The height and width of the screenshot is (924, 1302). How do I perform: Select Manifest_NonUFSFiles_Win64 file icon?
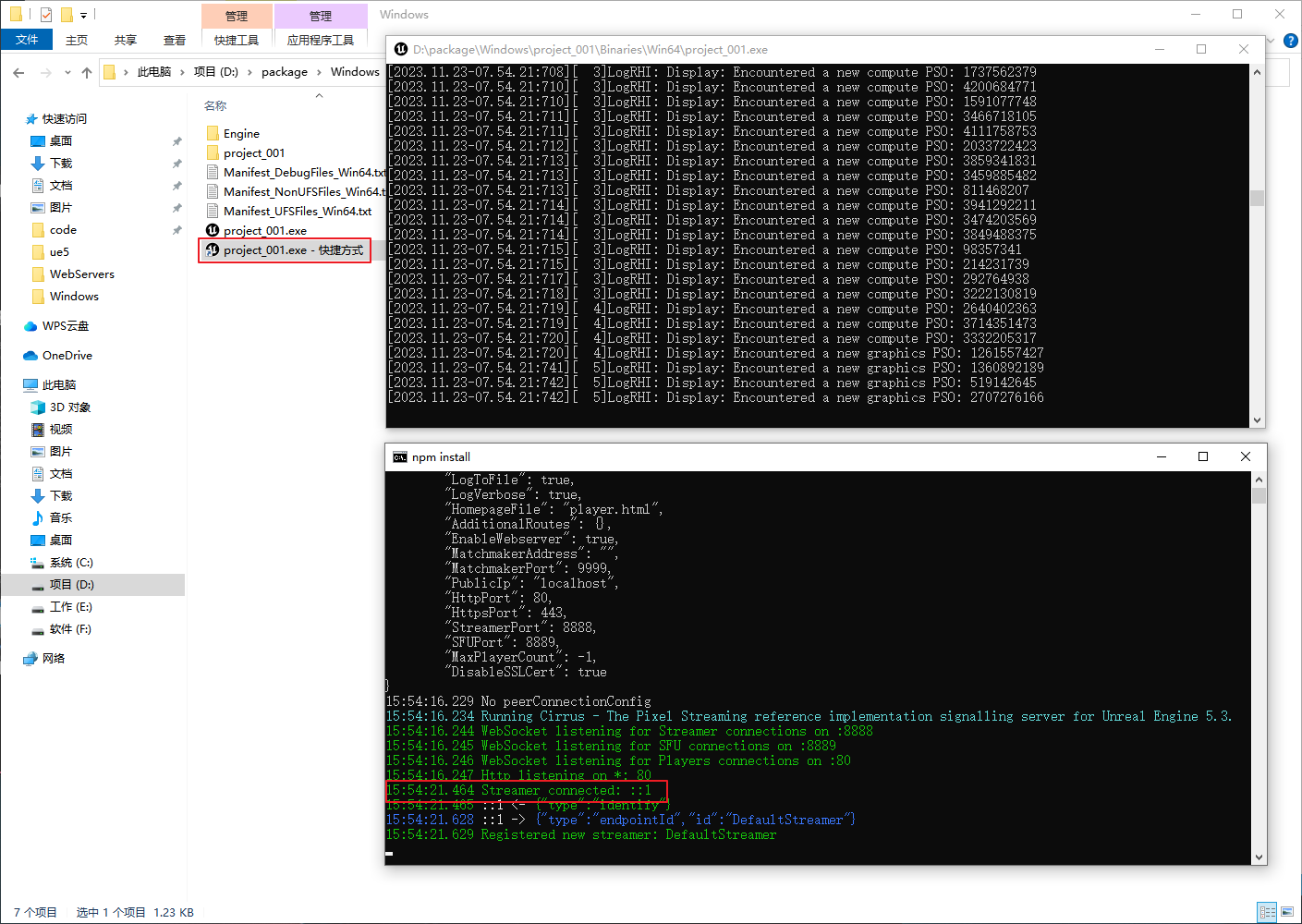(213, 192)
